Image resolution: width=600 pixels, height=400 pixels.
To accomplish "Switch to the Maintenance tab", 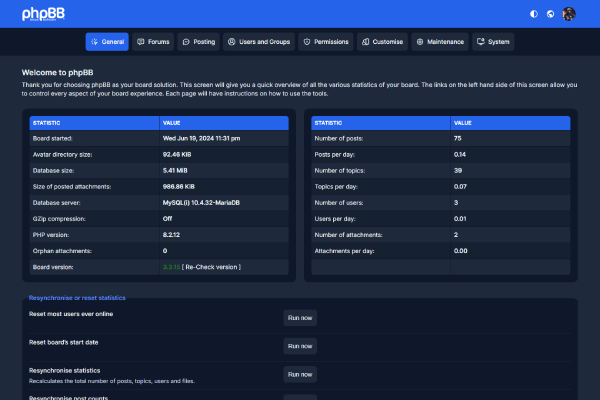I will (x=440, y=42).
